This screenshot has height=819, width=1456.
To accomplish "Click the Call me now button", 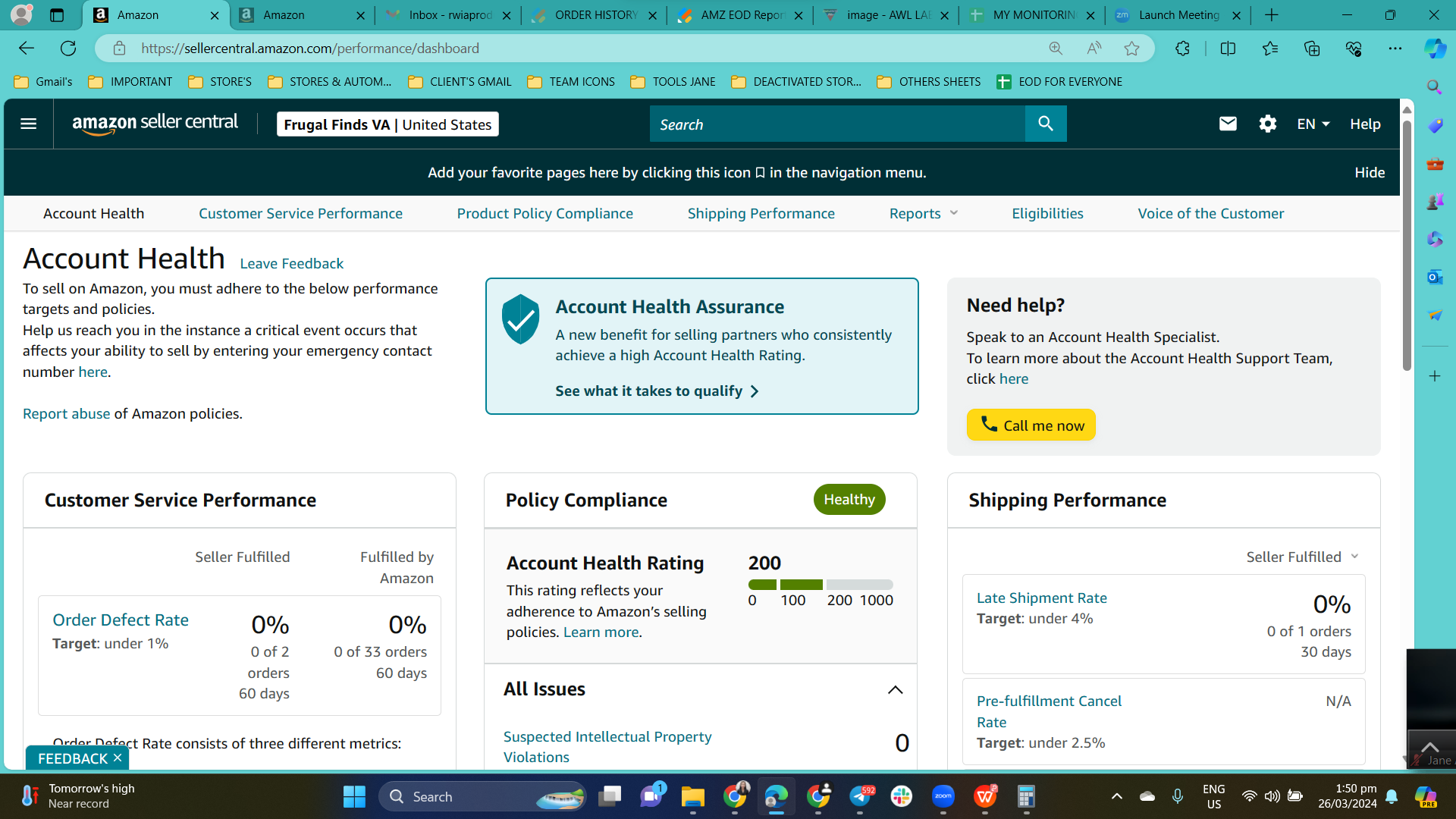I will [1031, 425].
